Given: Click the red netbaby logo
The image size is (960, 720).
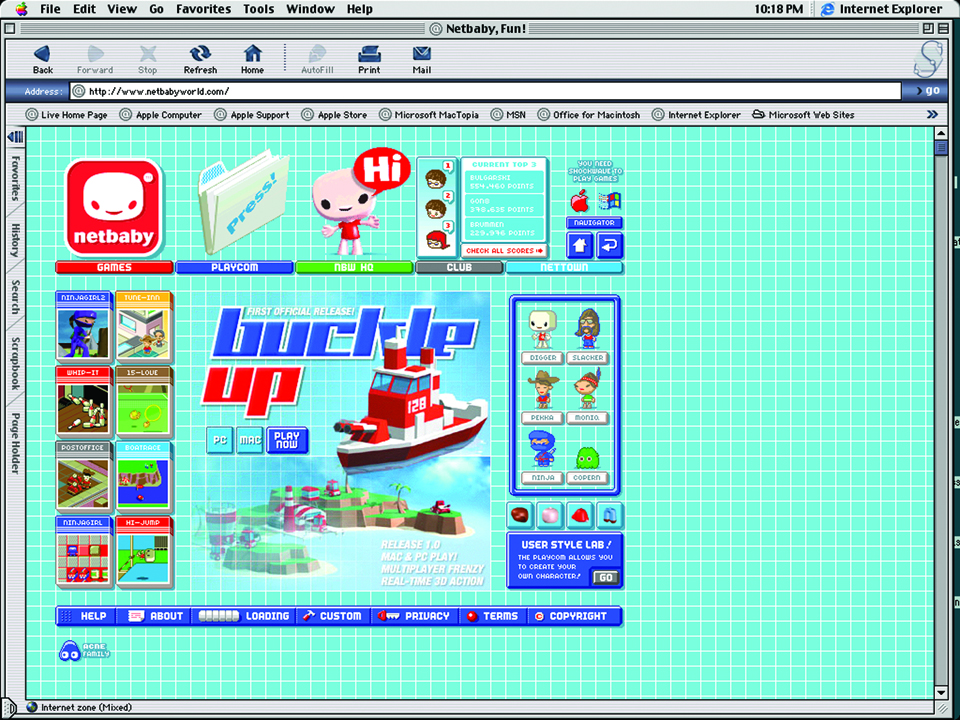Looking at the screenshot, I should pos(114,209).
